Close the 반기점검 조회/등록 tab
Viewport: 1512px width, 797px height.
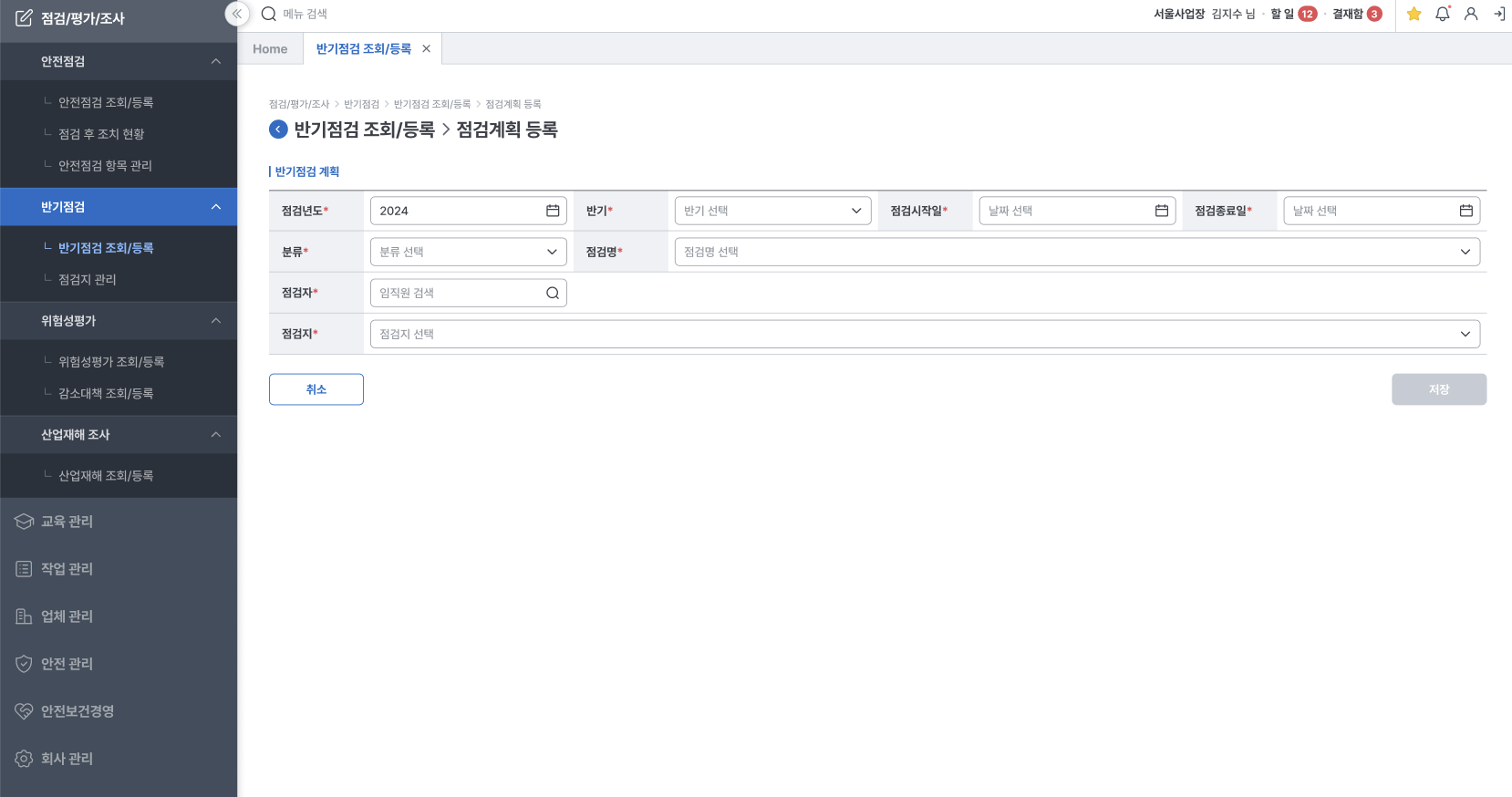(x=426, y=49)
